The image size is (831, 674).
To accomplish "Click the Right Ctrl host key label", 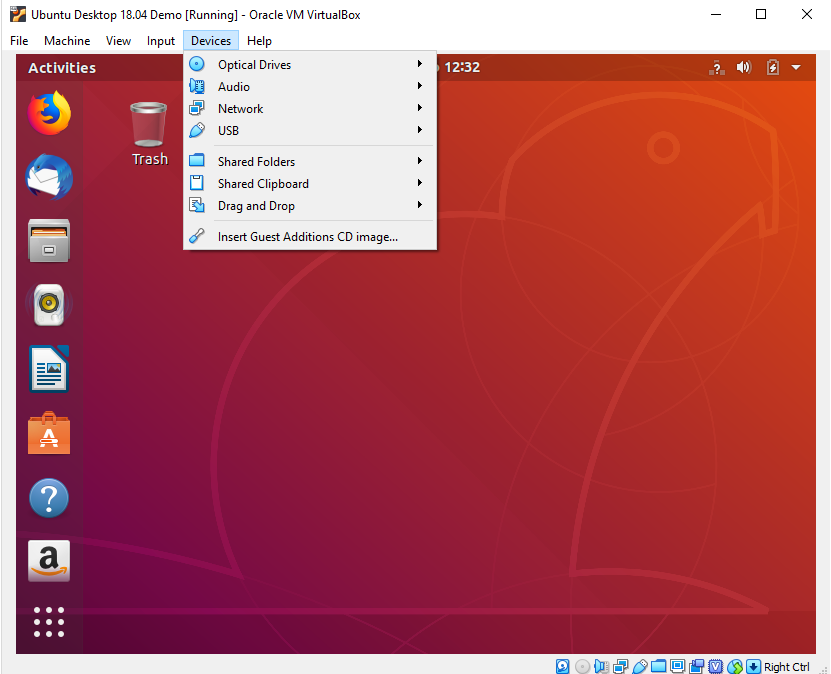I will pyautogui.click(x=786, y=667).
